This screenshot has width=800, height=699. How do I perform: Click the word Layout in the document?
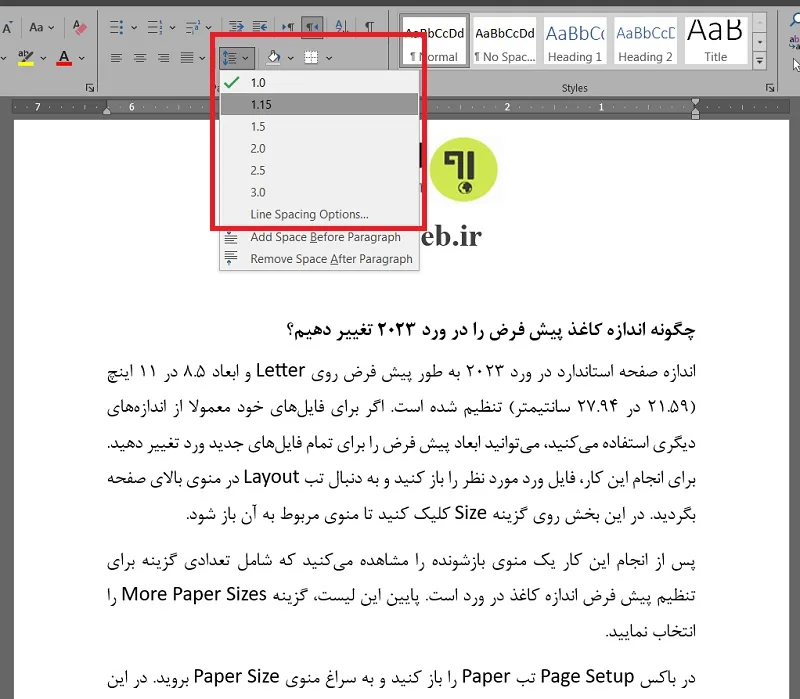(271, 478)
